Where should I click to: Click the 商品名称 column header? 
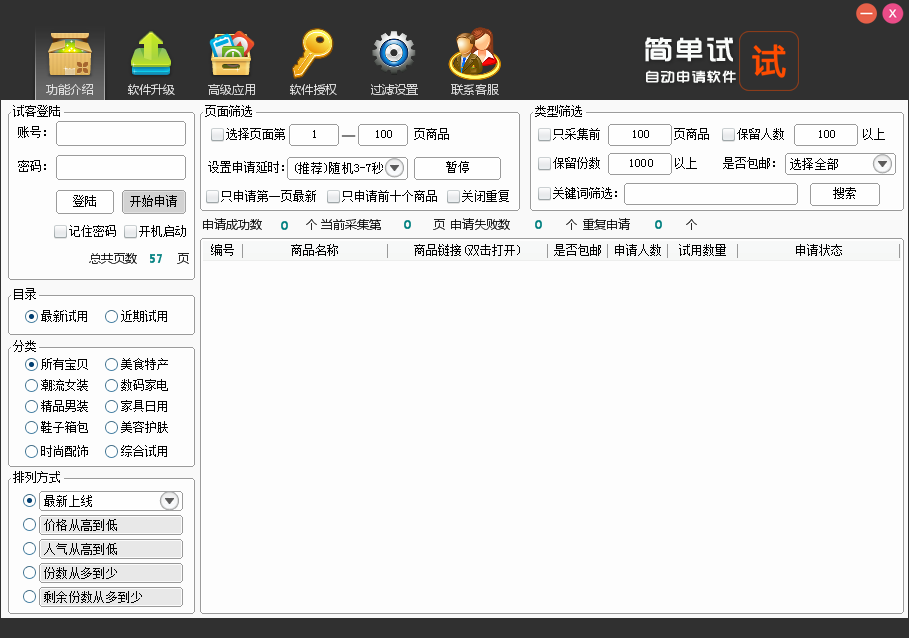click(x=314, y=251)
